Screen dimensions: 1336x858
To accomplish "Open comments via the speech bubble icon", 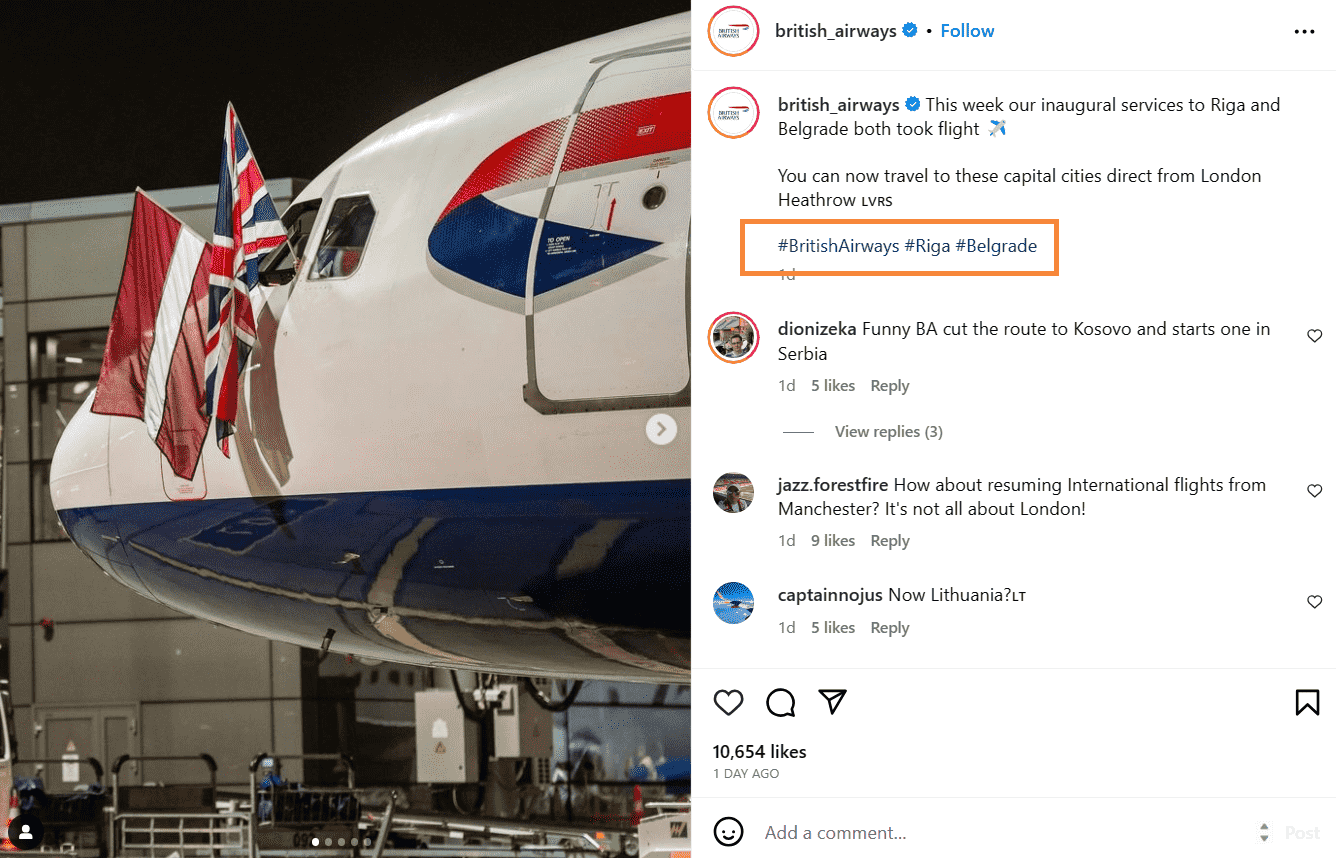I will tap(780, 702).
